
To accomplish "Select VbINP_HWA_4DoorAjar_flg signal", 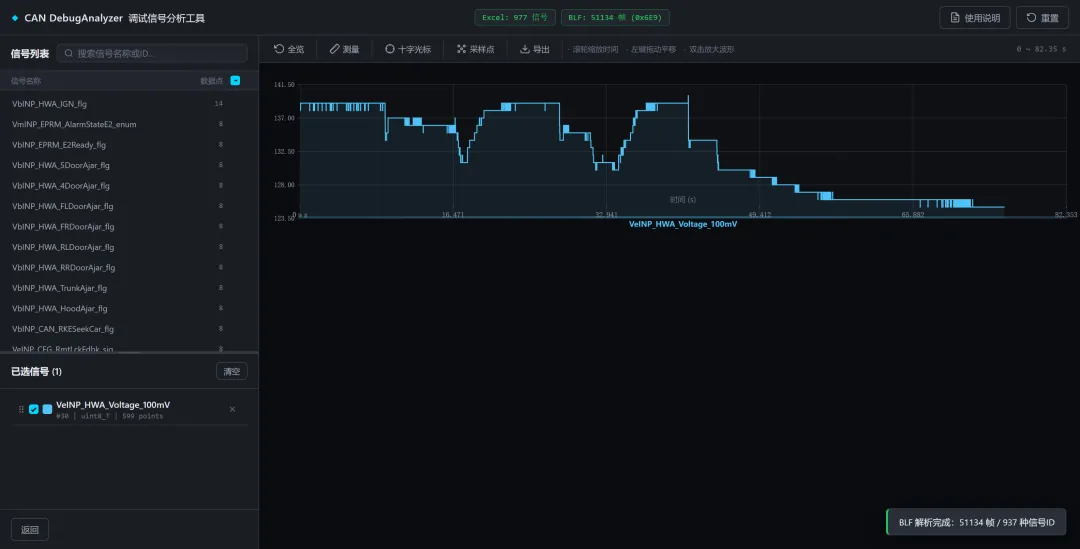I will [129, 186].
